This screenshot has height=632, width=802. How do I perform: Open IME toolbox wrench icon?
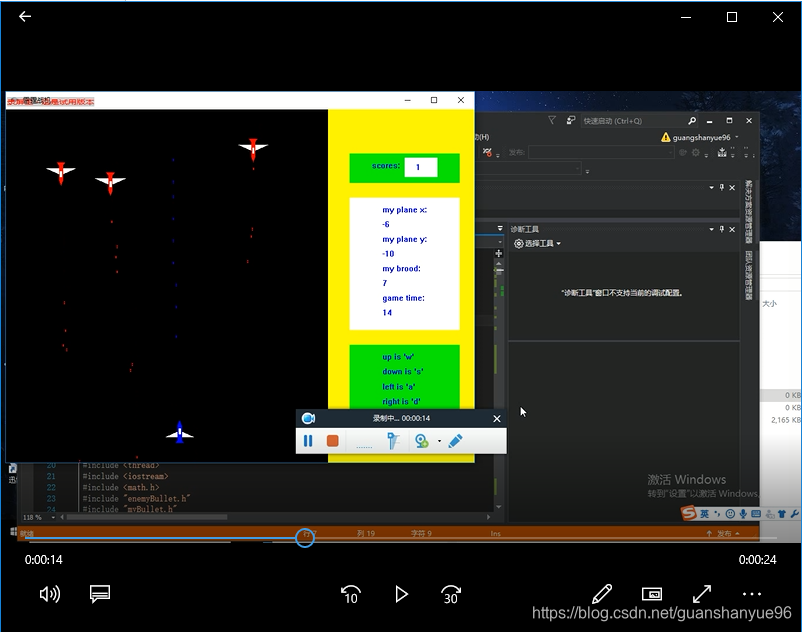(794, 514)
